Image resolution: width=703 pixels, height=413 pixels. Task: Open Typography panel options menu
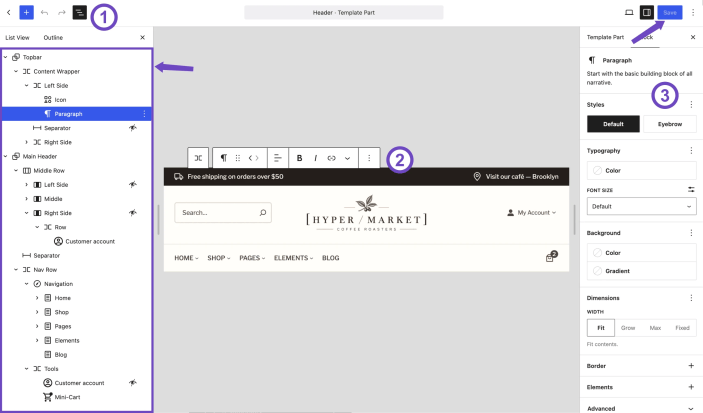[691, 151]
